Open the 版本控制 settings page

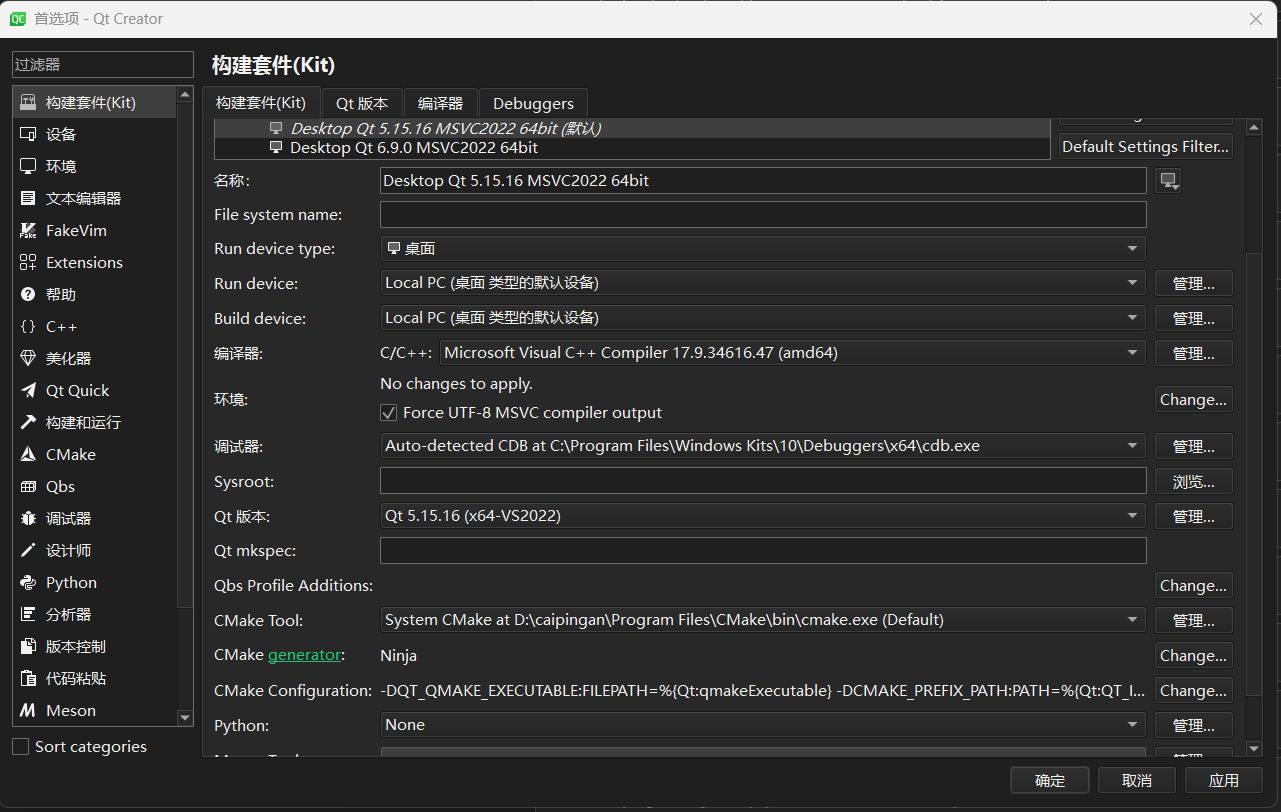click(75, 646)
